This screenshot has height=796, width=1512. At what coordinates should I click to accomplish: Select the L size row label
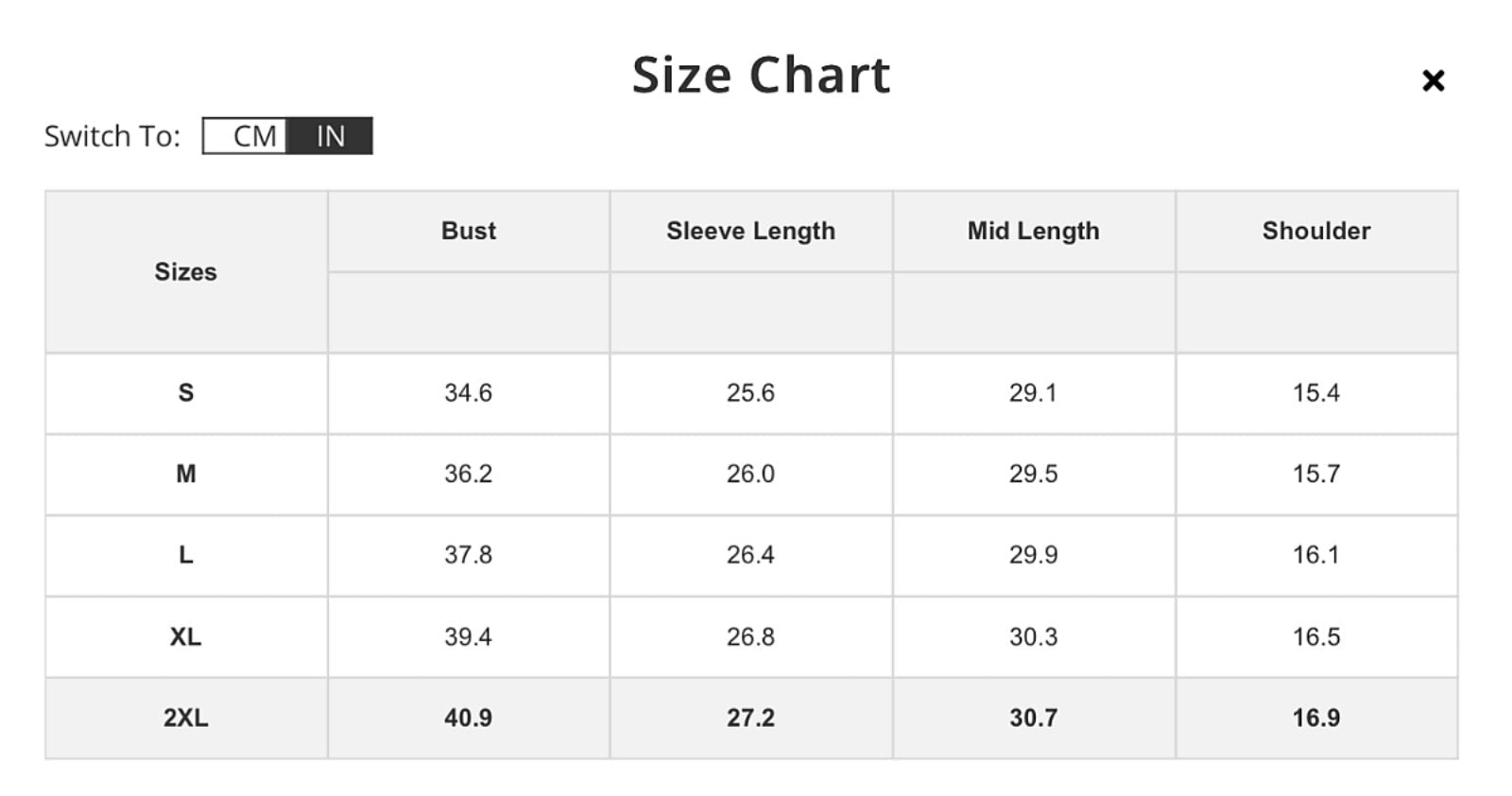click(186, 555)
